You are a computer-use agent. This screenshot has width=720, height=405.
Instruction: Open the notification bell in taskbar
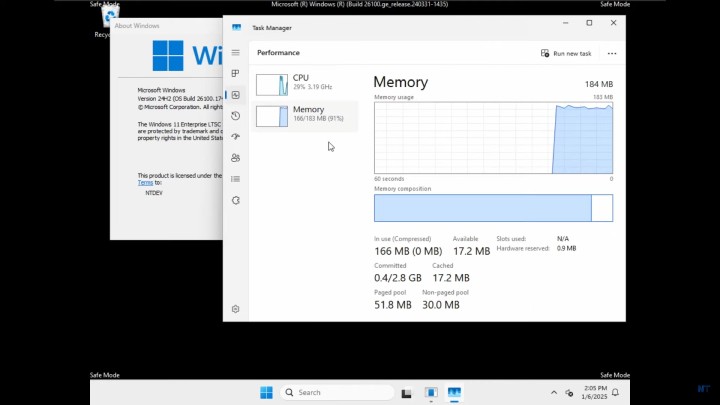[615, 393]
